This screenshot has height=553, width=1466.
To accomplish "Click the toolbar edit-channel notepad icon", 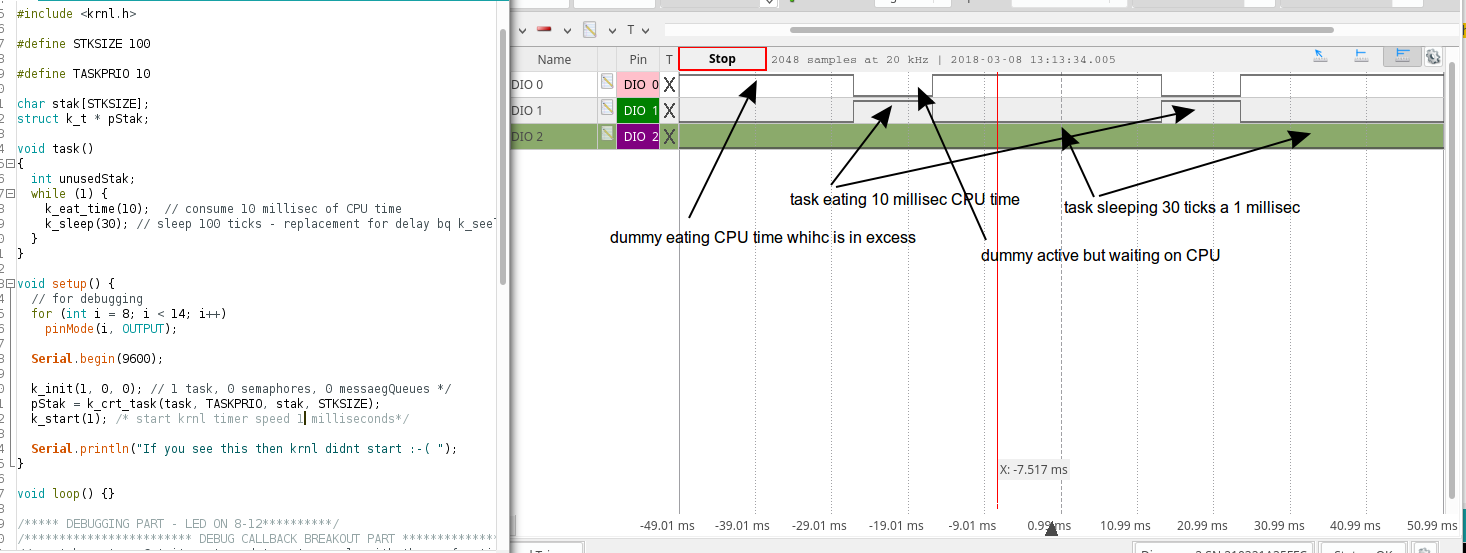I will point(590,30).
